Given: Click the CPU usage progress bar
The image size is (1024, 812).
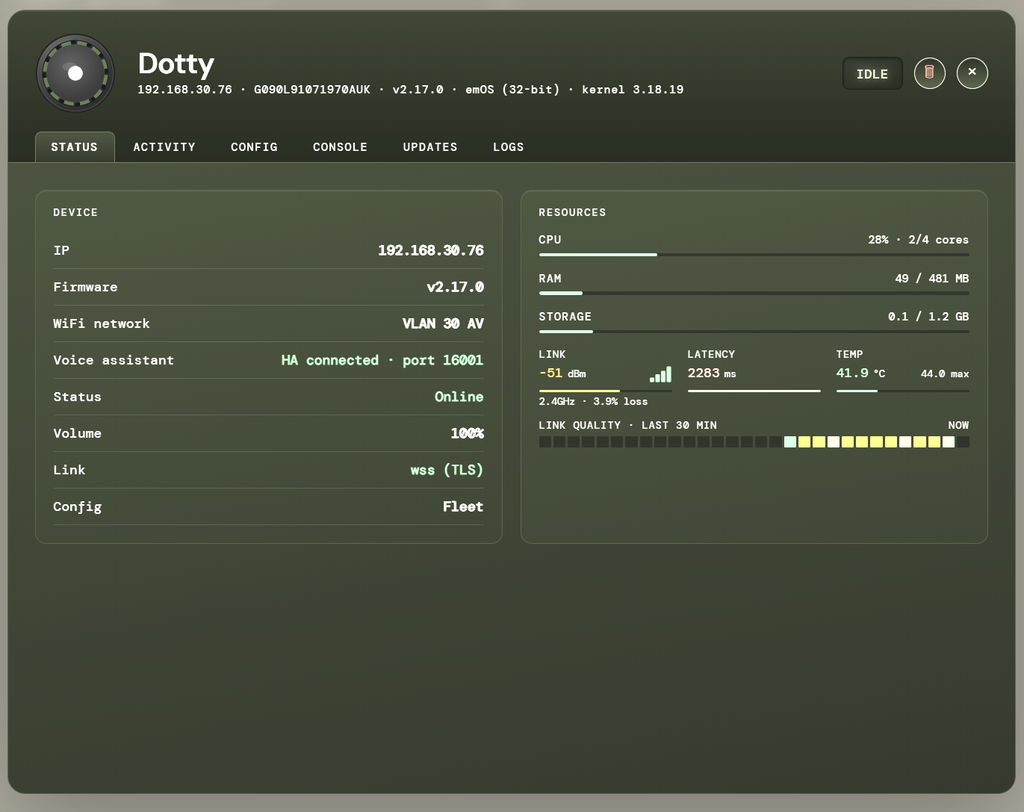Looking at the screenshot, I should click(x=754, y=255).
